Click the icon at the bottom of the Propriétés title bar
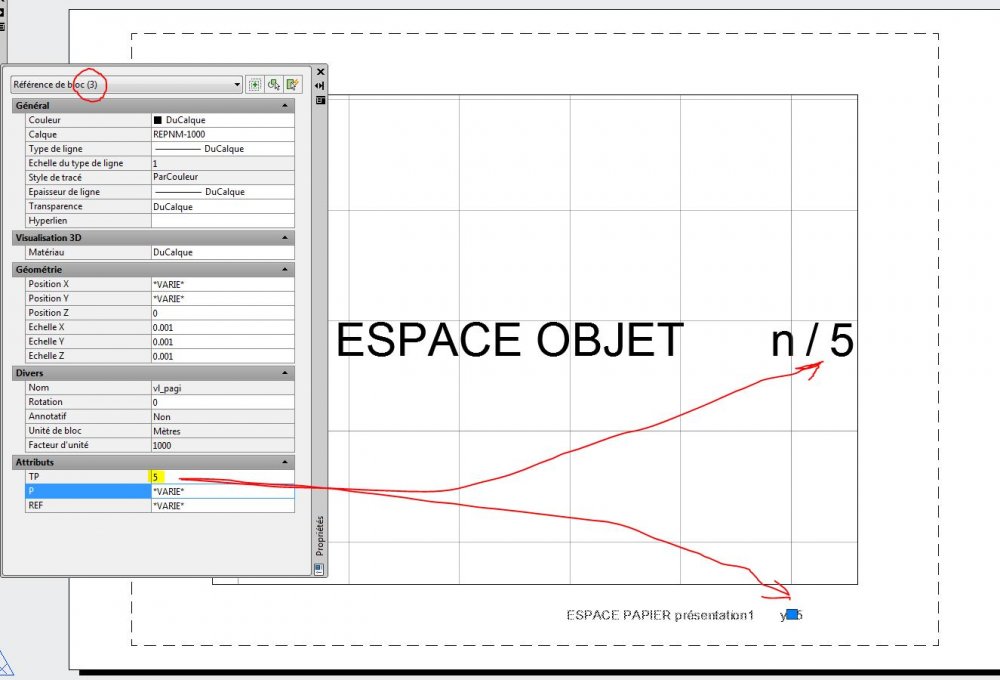This screenshot has width=1000, height=680. coord(320,568)
